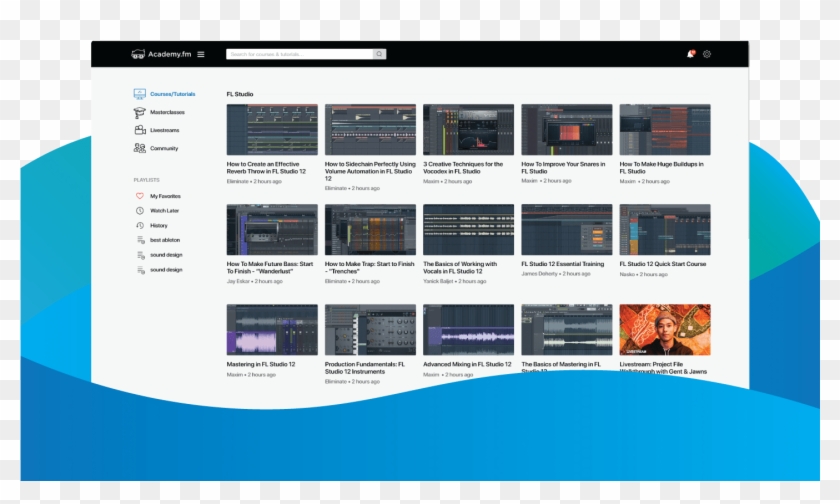
Task: Open Vocodex techniques thumbnail
Action: (x=468, y=130)
